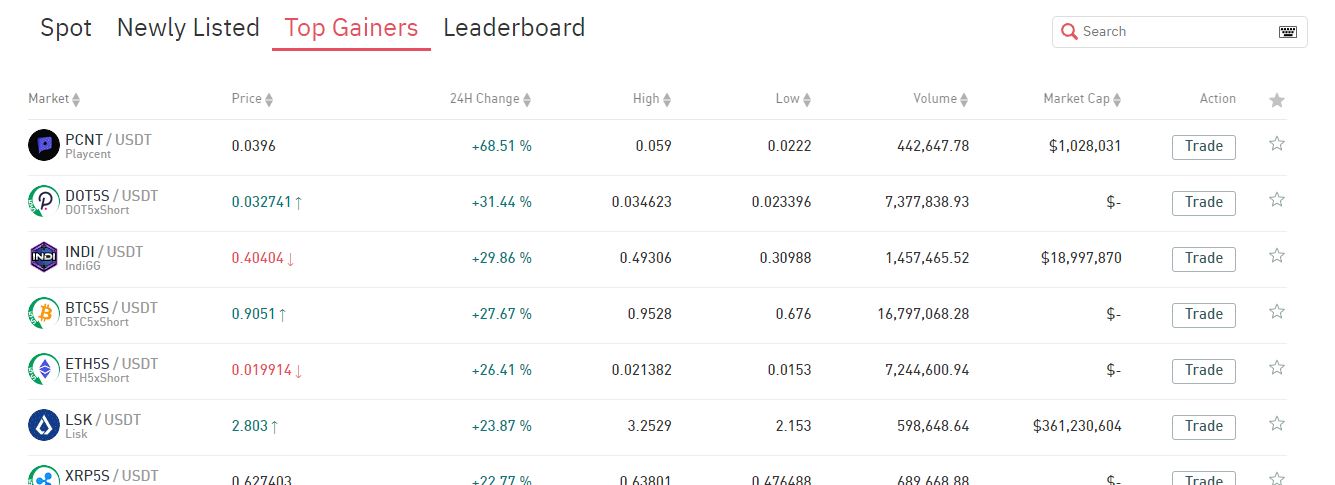Sort by the 24H Change column arrows
Image resolution: width=1335 pixels, height=485 pixels.
[x=527, y=100]
